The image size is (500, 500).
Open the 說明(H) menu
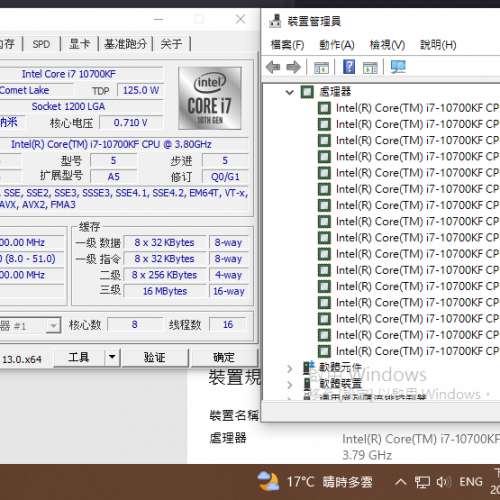[438, 45]
